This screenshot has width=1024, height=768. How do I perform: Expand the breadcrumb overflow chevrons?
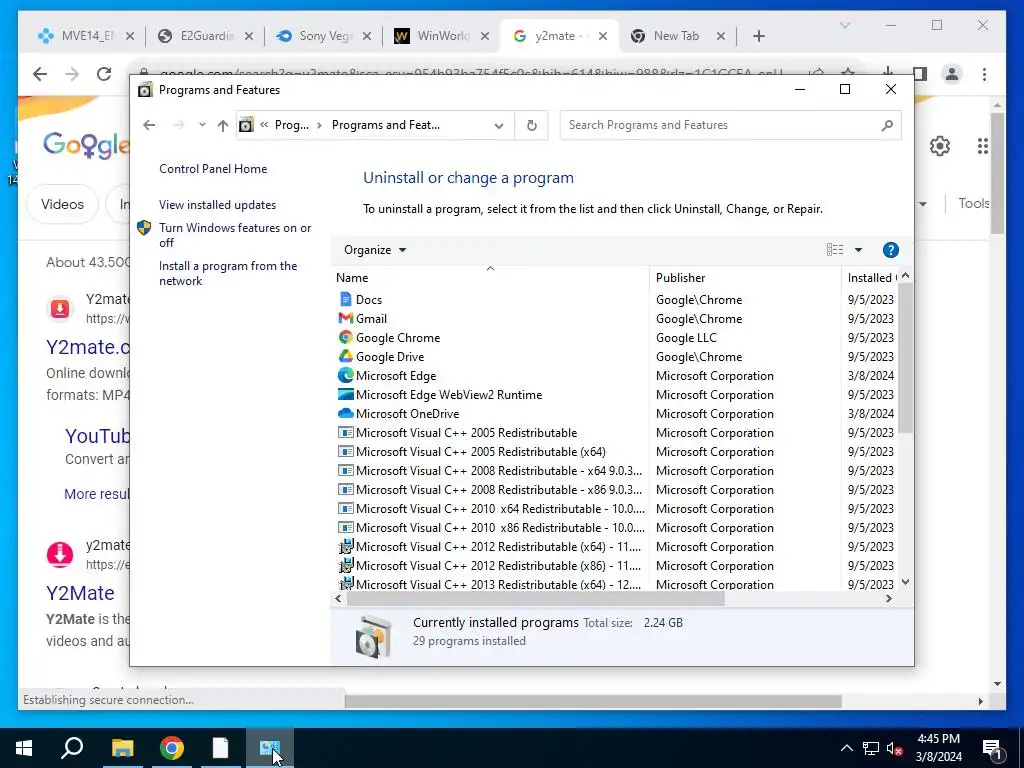[264, 125]
